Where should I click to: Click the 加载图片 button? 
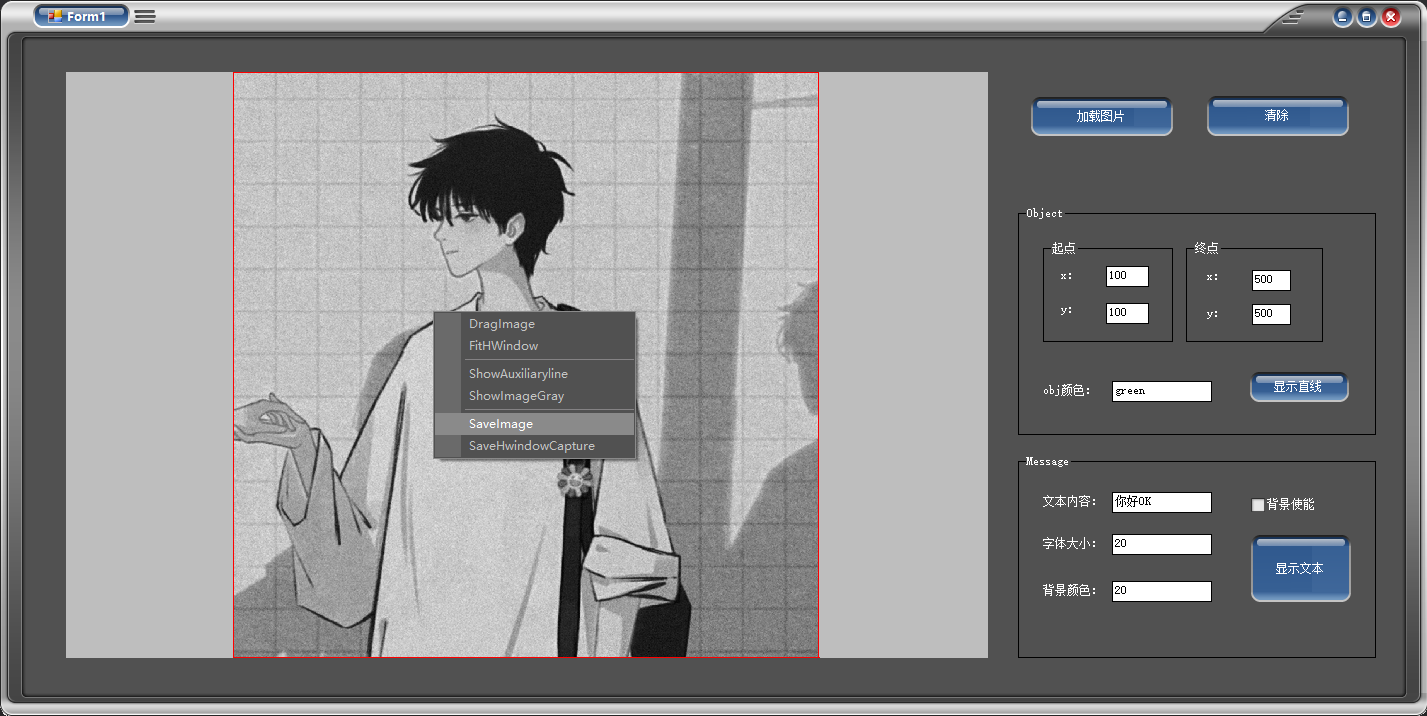pyautogui.click(x=1101, y=115)
